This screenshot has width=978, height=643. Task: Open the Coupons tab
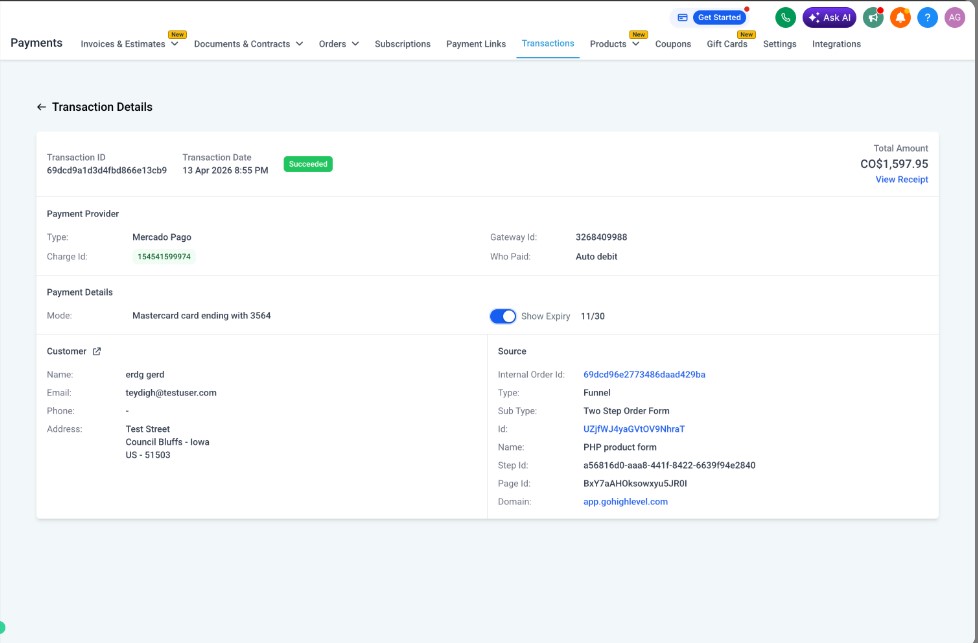coord(673,44)
